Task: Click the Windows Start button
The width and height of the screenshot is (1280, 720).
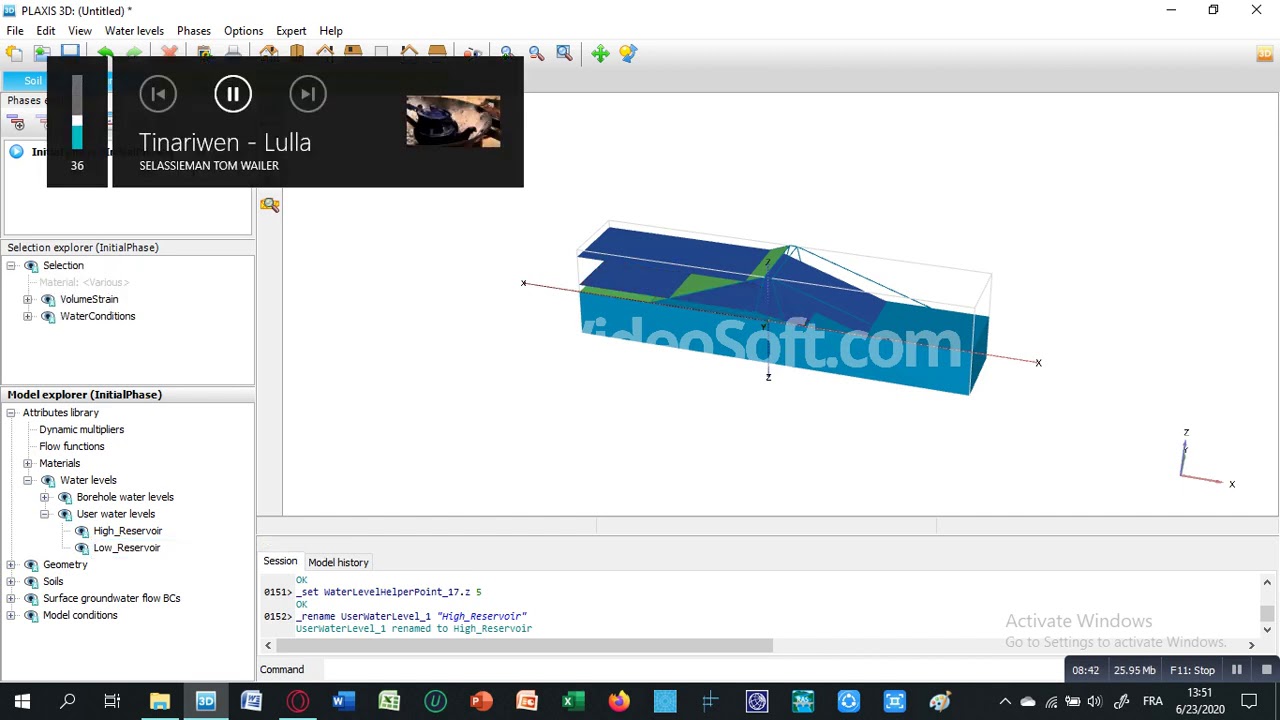Action: point(22,701)
